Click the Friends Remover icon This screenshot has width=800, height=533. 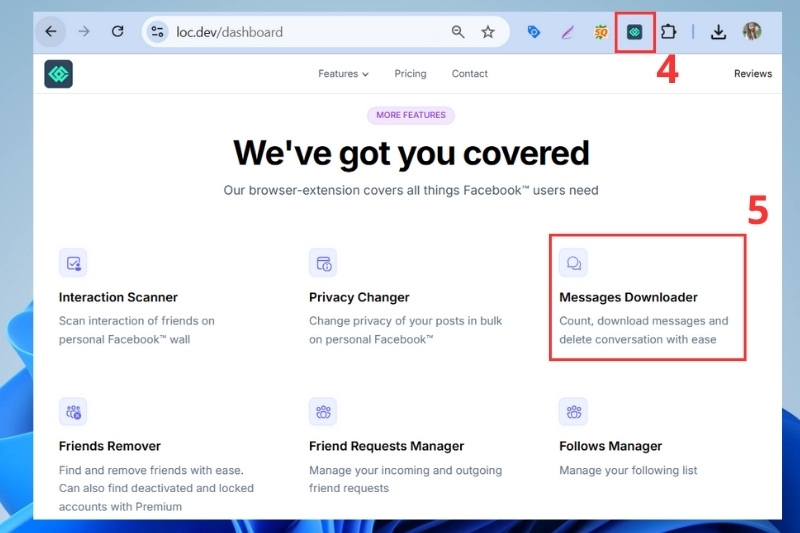click(73, 412)
